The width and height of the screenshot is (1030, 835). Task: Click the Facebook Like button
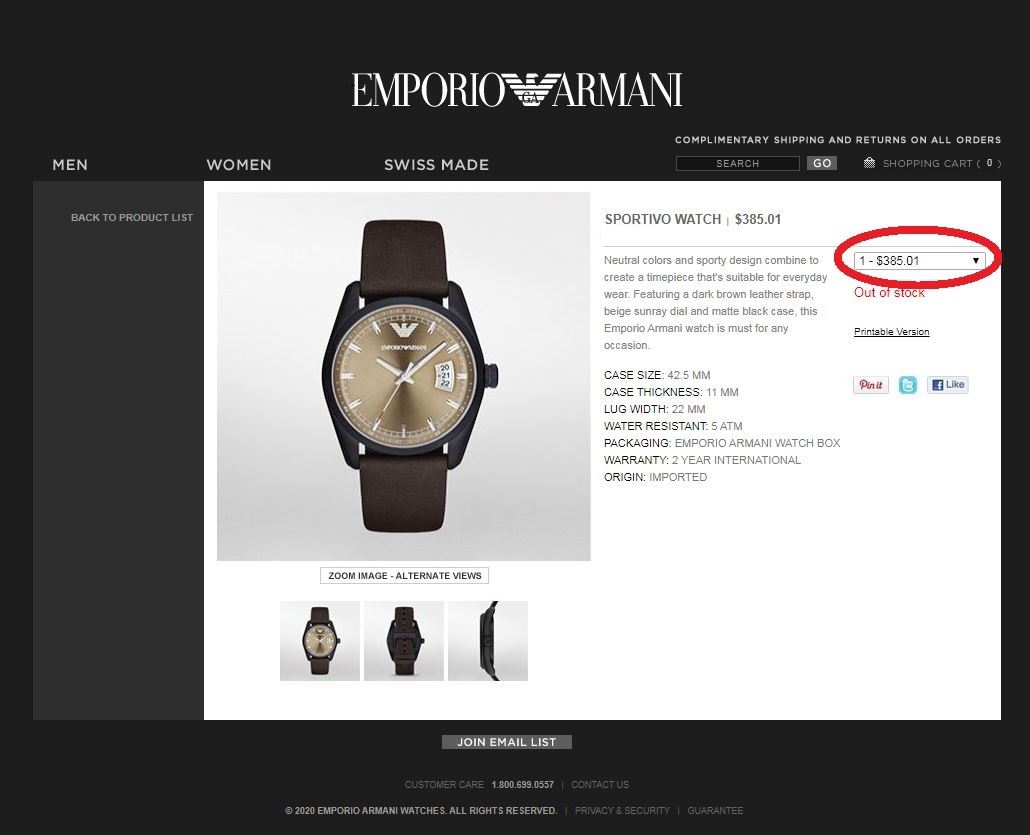tap(947, 385)
